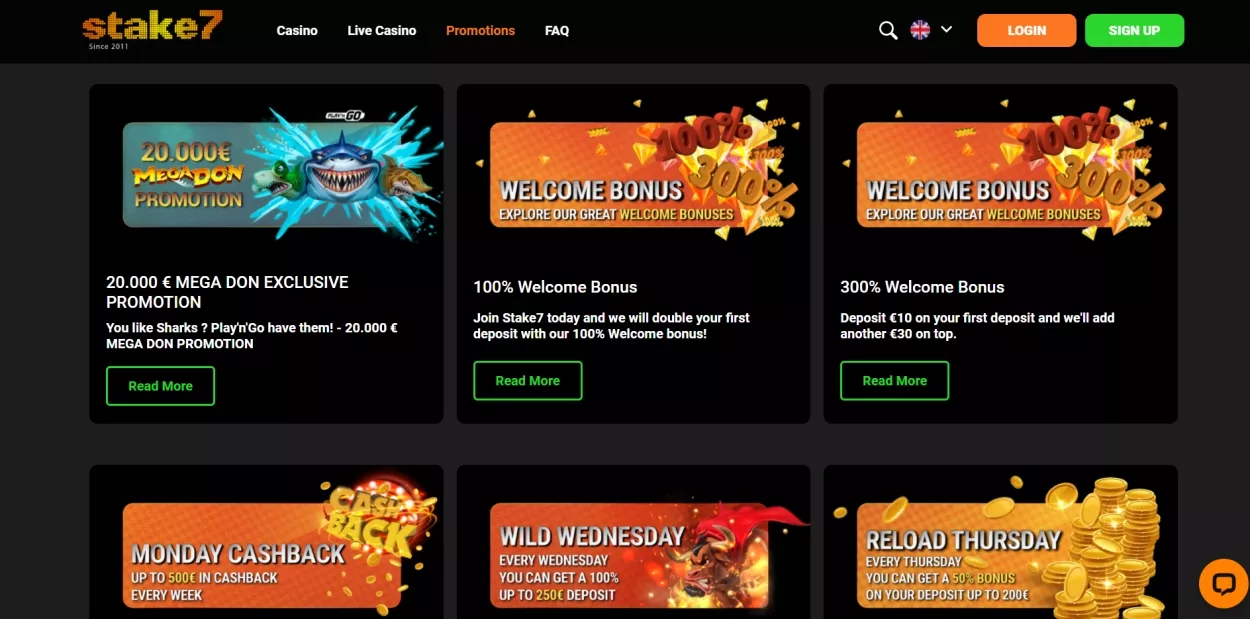Open the FAQ page
The height and width of the screenshot is (619, 1250).
click(x=557, y=31)
